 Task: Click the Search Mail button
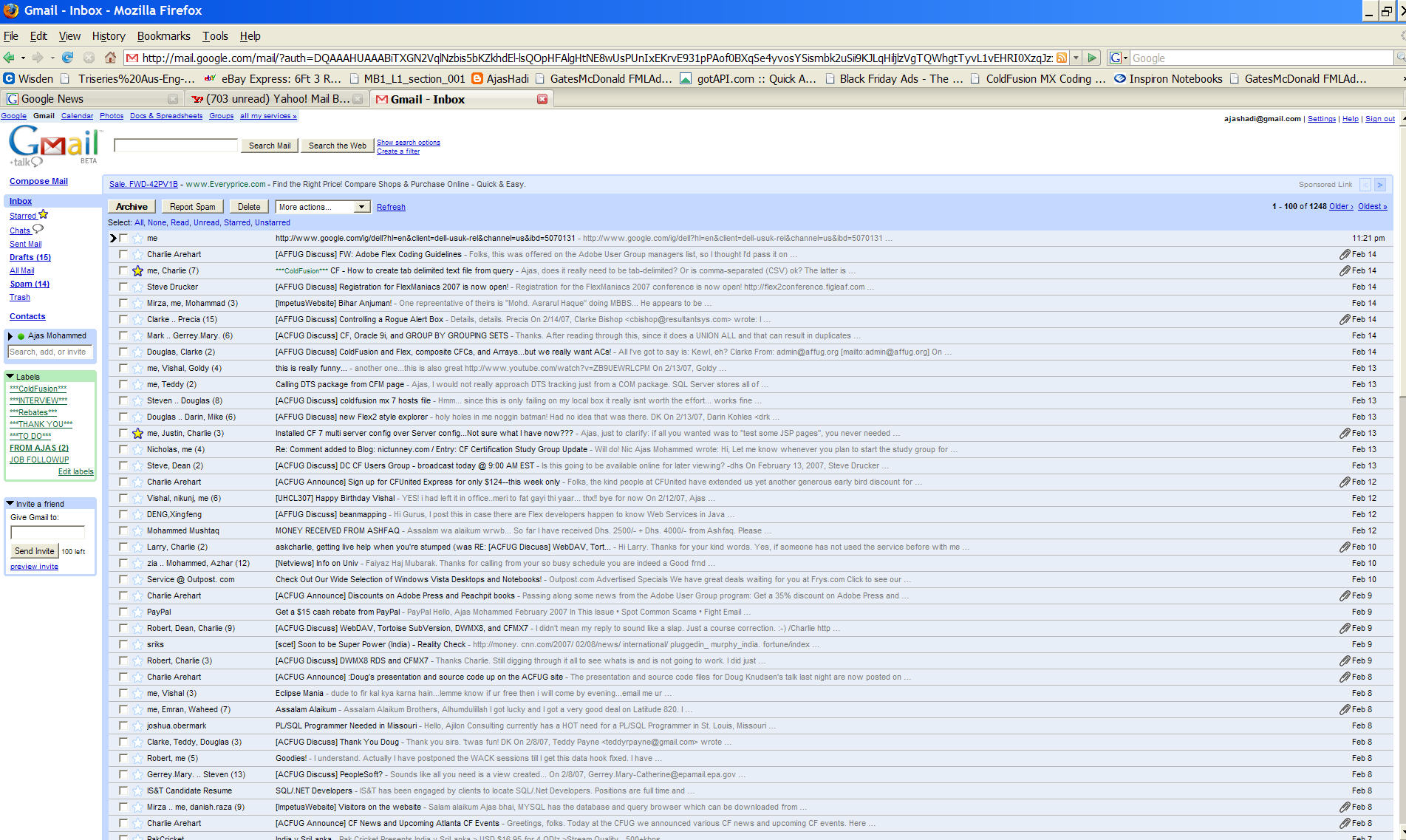[x=270, y=146]
